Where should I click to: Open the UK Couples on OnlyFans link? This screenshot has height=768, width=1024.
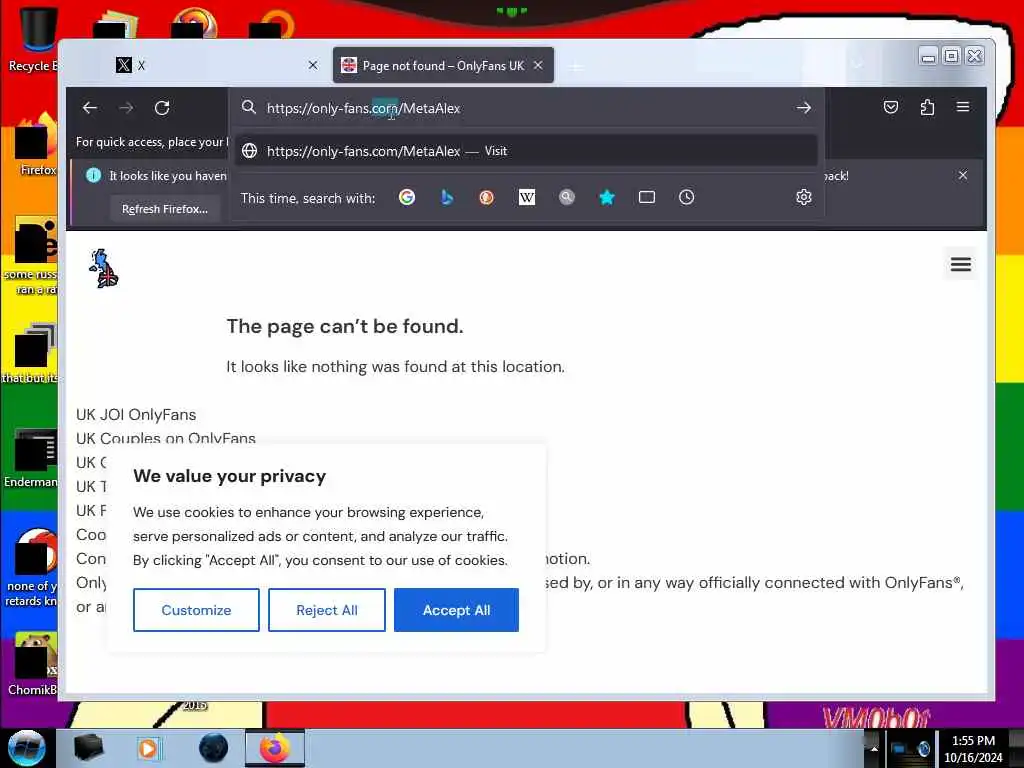tap(166, 438)
